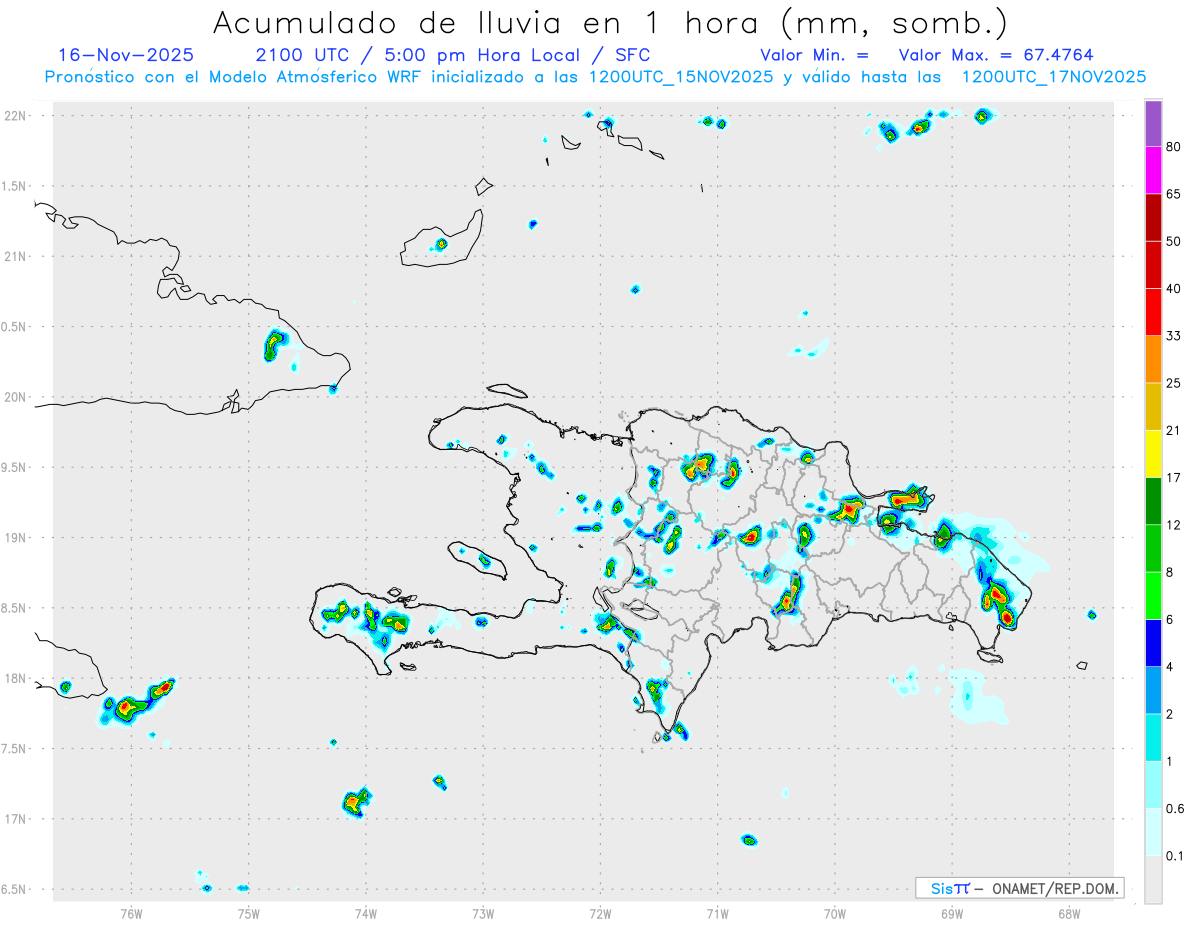Click the longitude axis label '72W'
This screenshot has width=1200, height=927.
pyautogui.click(x=600, y=913)
